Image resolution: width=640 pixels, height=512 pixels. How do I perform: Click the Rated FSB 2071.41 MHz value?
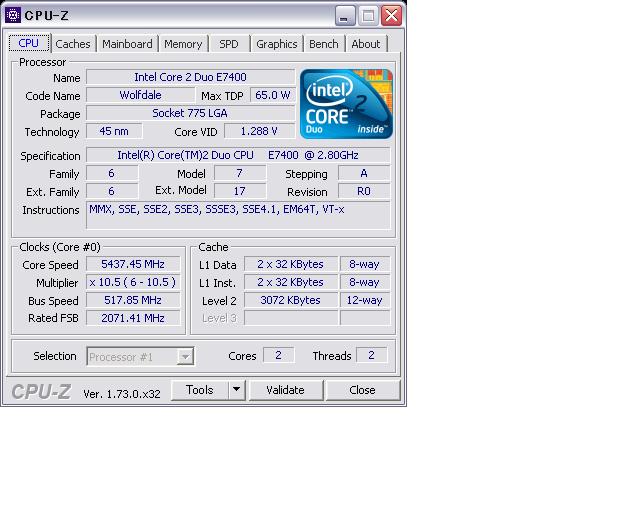[x=133, y=318]
